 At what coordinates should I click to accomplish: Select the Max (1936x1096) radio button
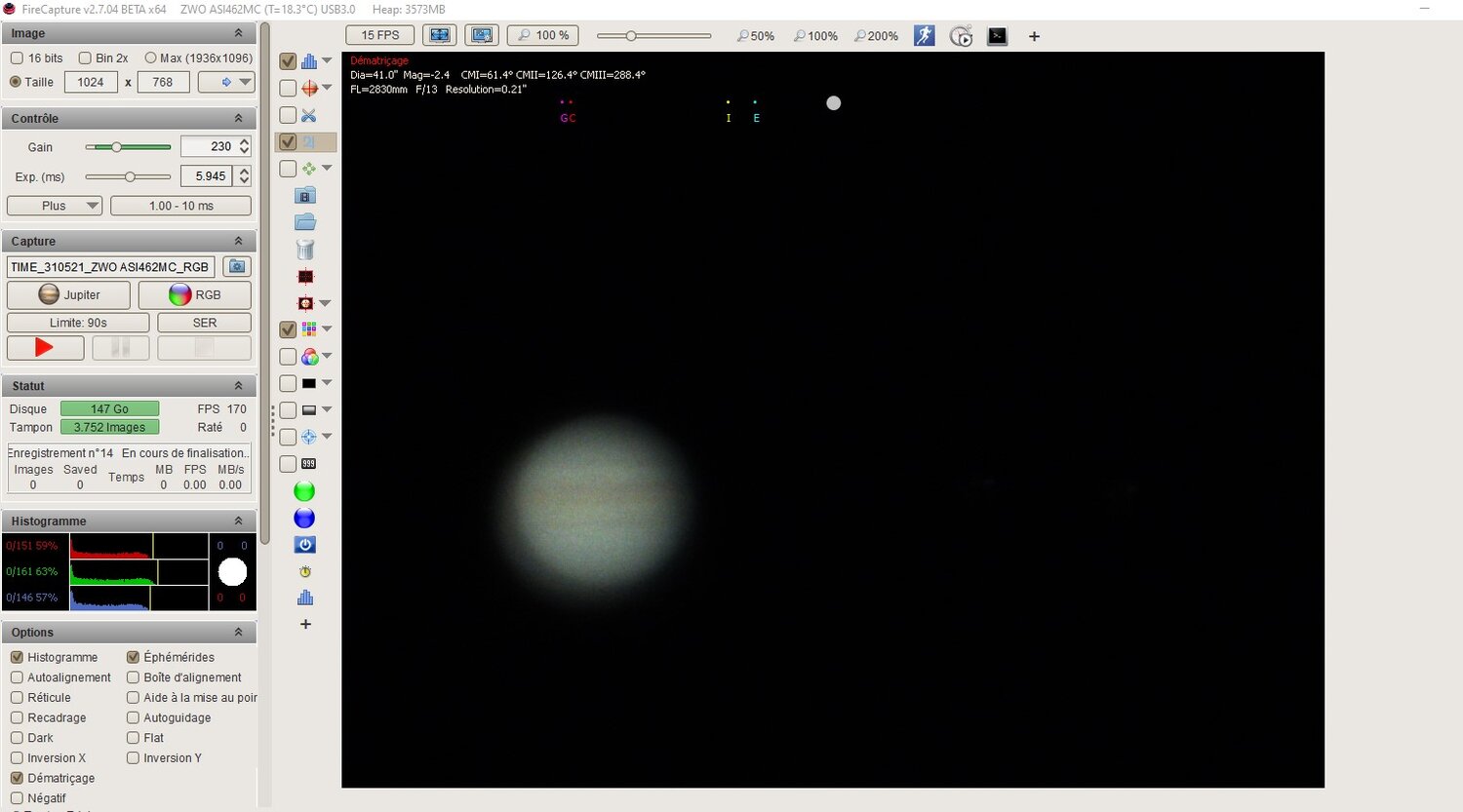[x=150, y=58]
